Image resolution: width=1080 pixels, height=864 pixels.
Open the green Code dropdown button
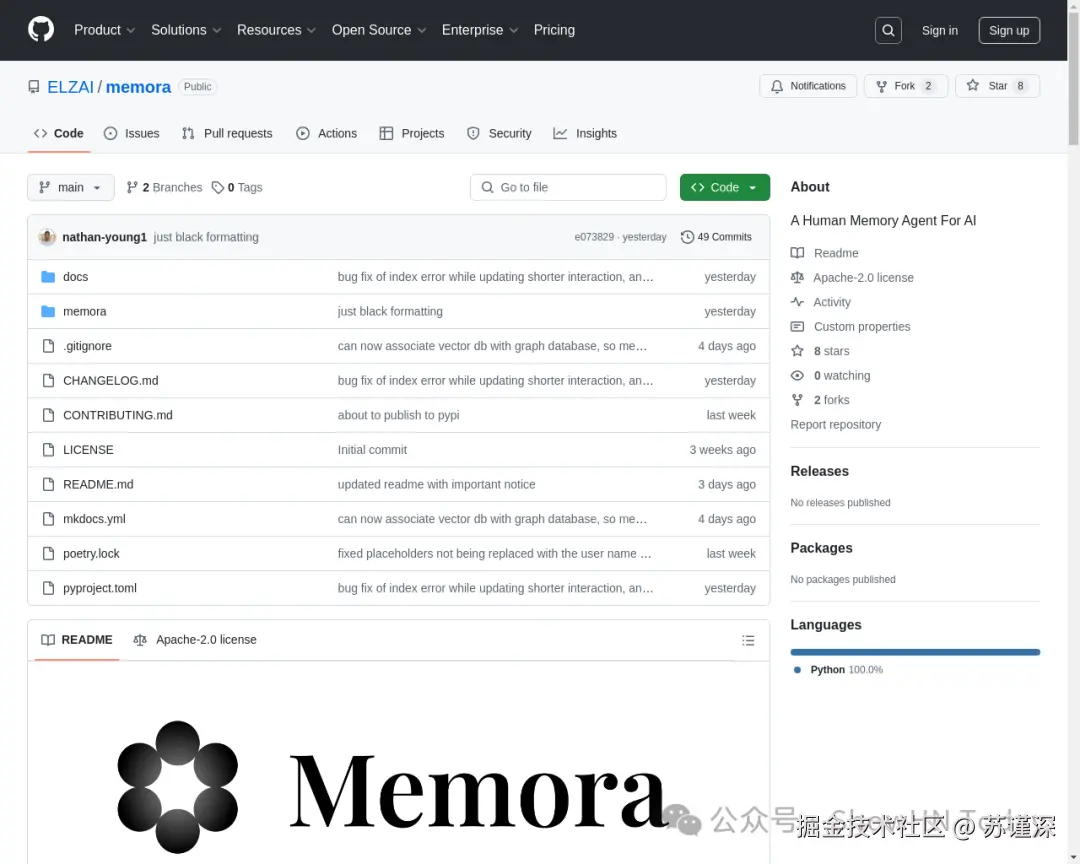725,187
